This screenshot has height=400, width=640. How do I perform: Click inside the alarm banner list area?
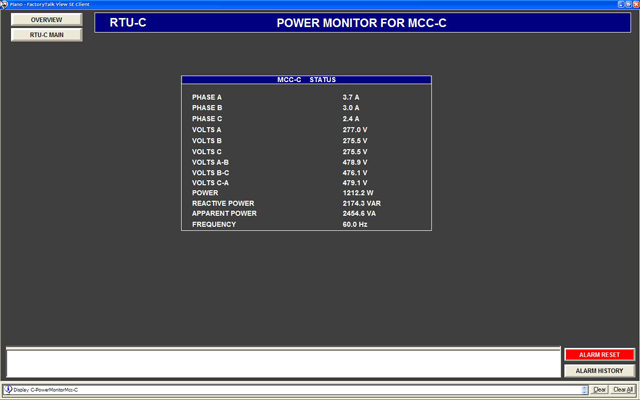tap(282, 362)
